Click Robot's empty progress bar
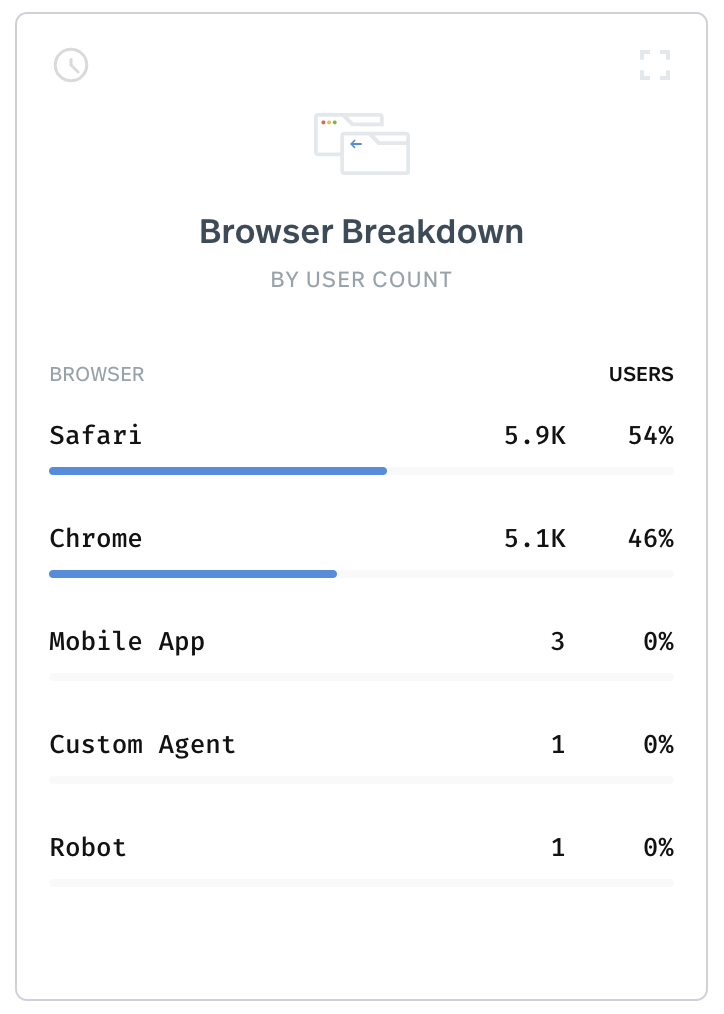The width and height of the screenshot is (724, 1014). (x=361, y=883)
